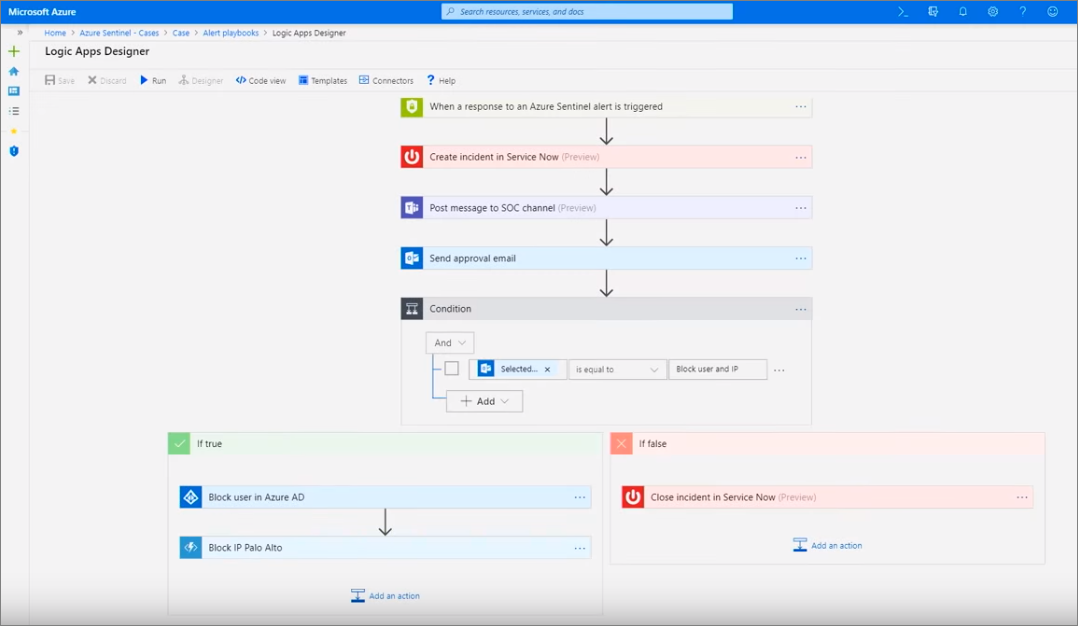The image size is (1078, 626).
Task: Open ellipsis menu for Post message step
Action: click(x=801, y=208)
